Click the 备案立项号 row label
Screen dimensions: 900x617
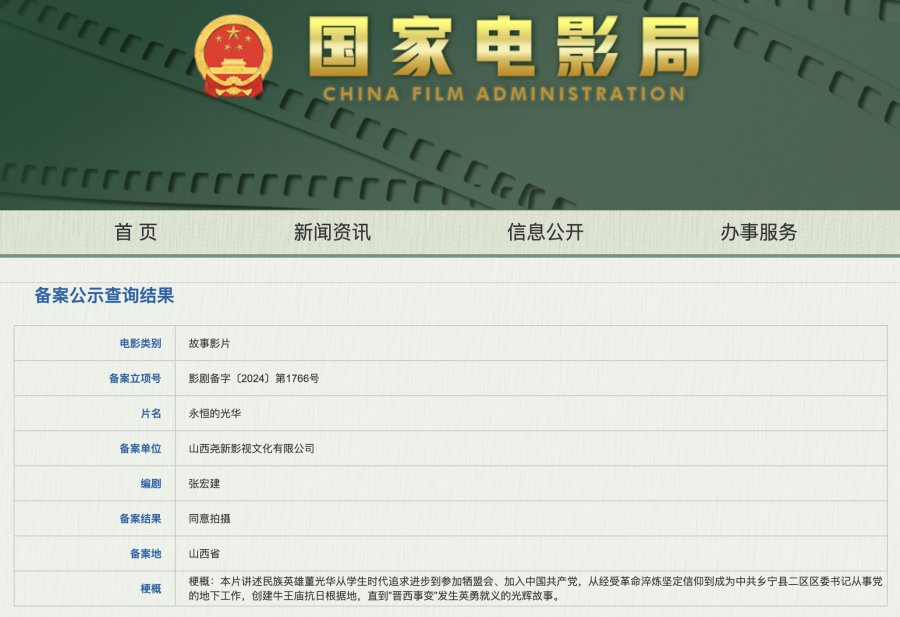[135, 378]
